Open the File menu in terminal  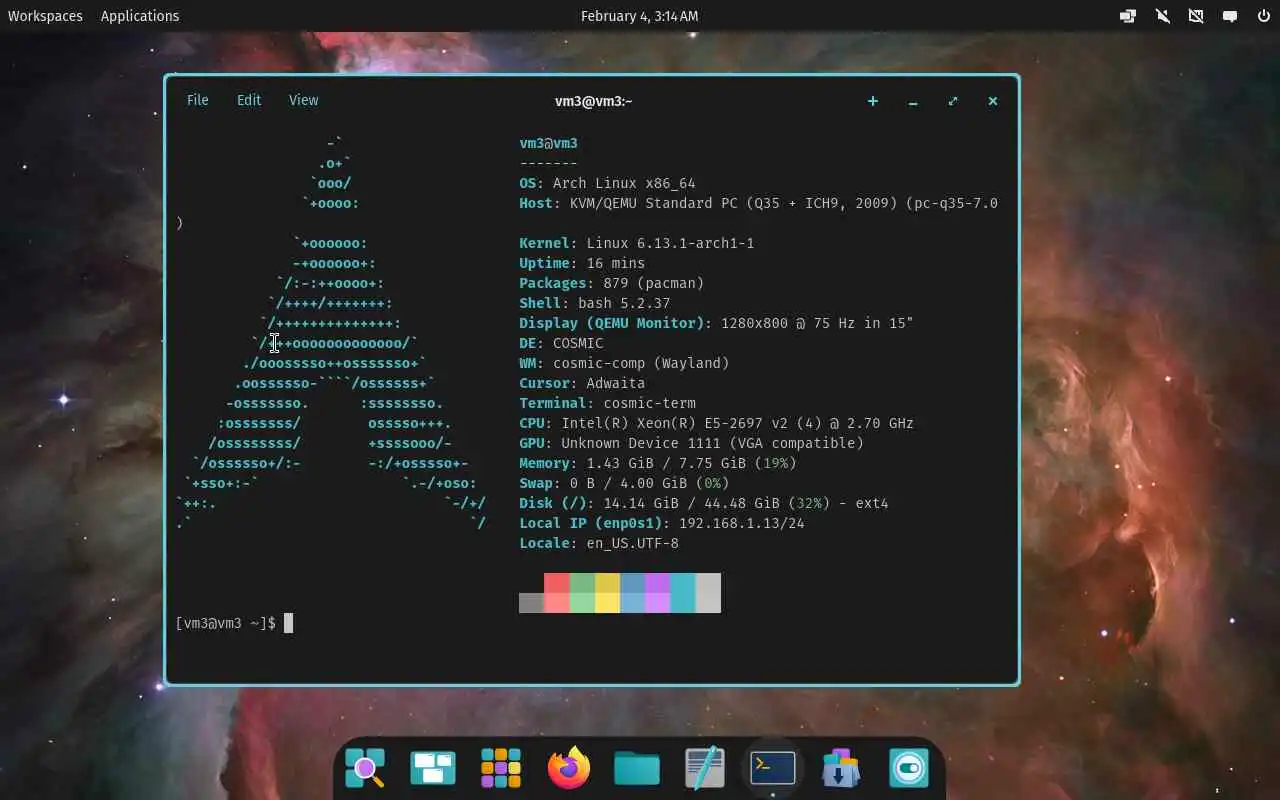pyautogui.click(x=198, y=100)
